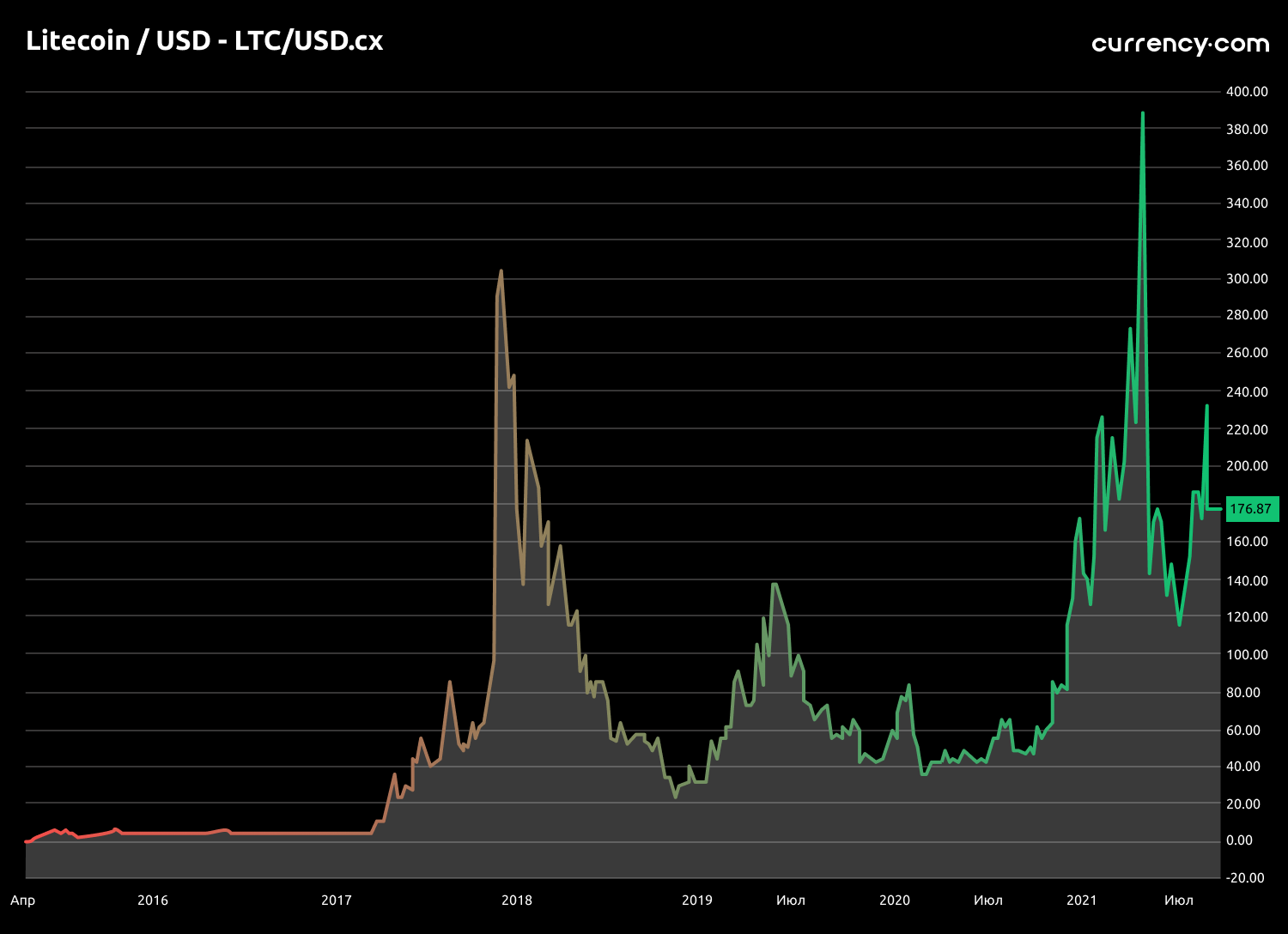
Task: Select the 2016 label on time axis
Action: pyautogui.click(x=153, y=900)
